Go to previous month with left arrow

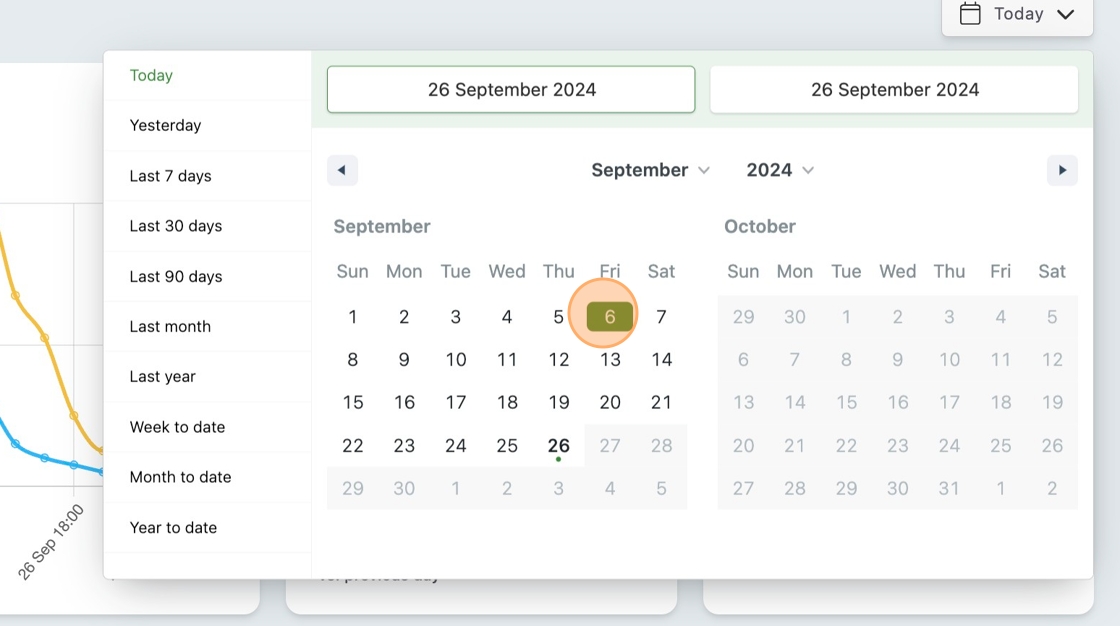click(x=342, y=170)
